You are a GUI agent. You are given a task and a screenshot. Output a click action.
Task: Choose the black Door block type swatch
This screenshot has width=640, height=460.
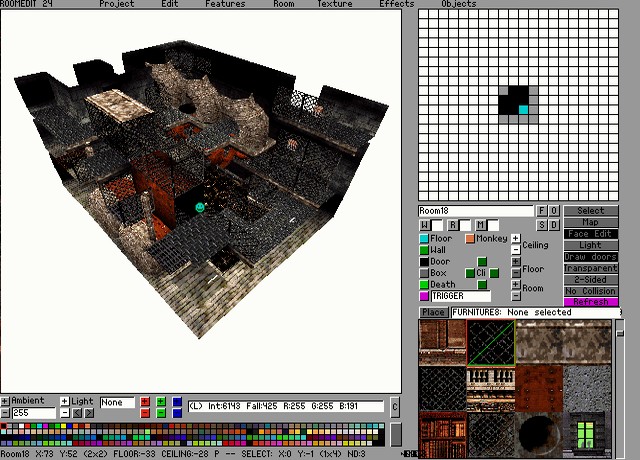pos(423,262)
